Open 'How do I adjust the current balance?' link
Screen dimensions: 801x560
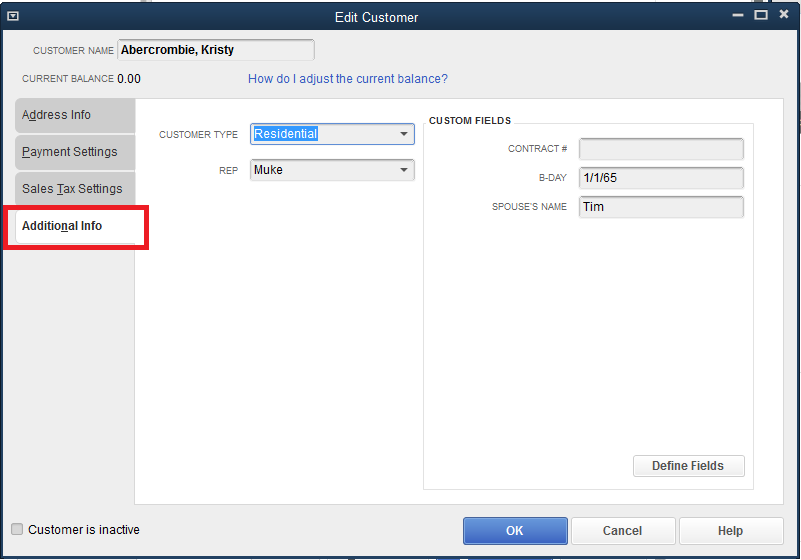(x=348, y=79)
